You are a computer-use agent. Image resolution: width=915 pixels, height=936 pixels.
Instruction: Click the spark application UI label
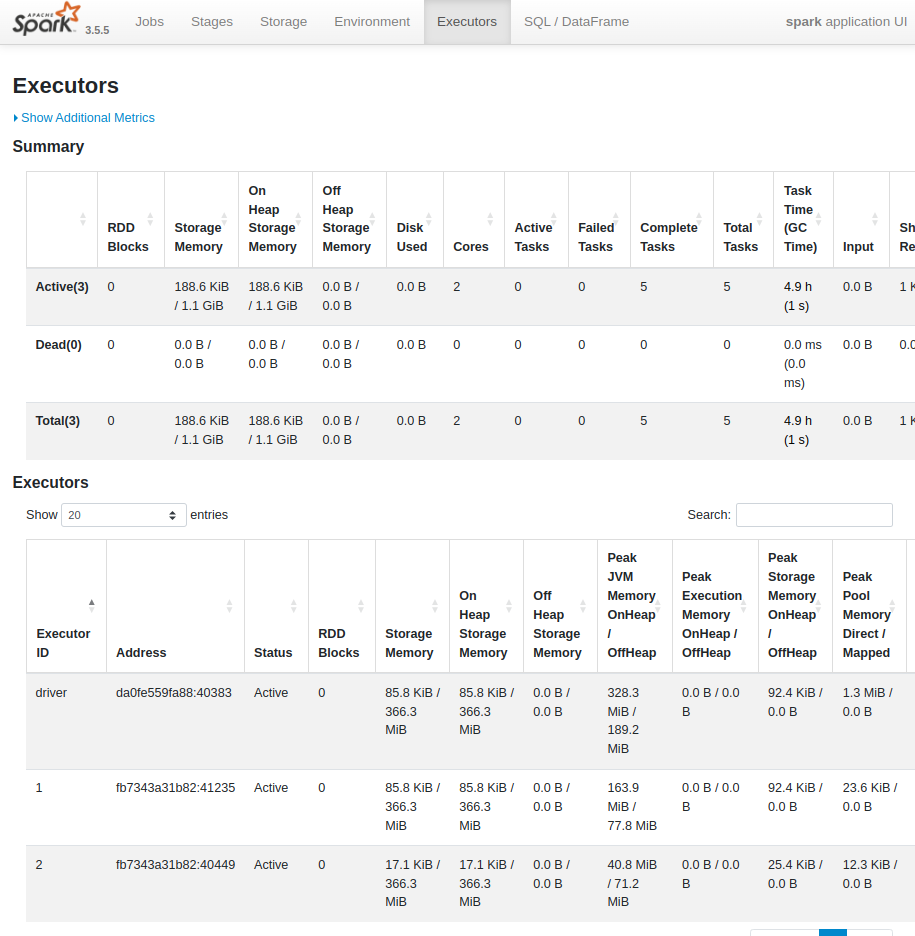tap(846, 21)
